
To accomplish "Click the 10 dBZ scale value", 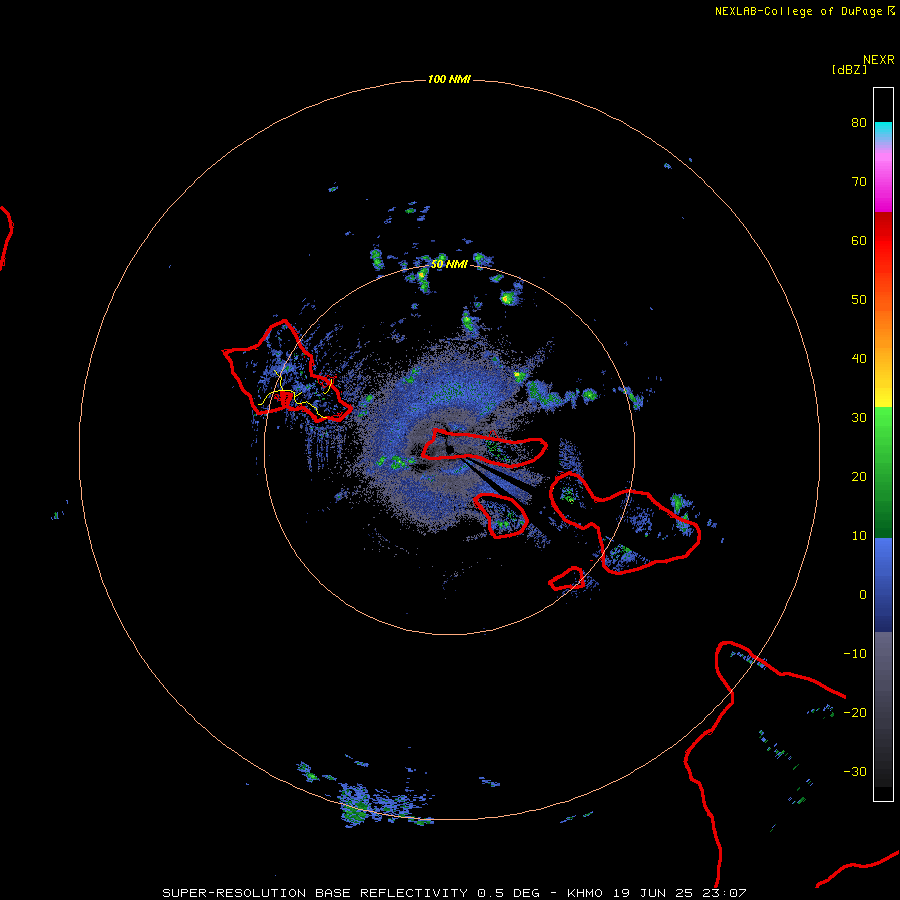I will pyautogui.click(x=859, y=536).
